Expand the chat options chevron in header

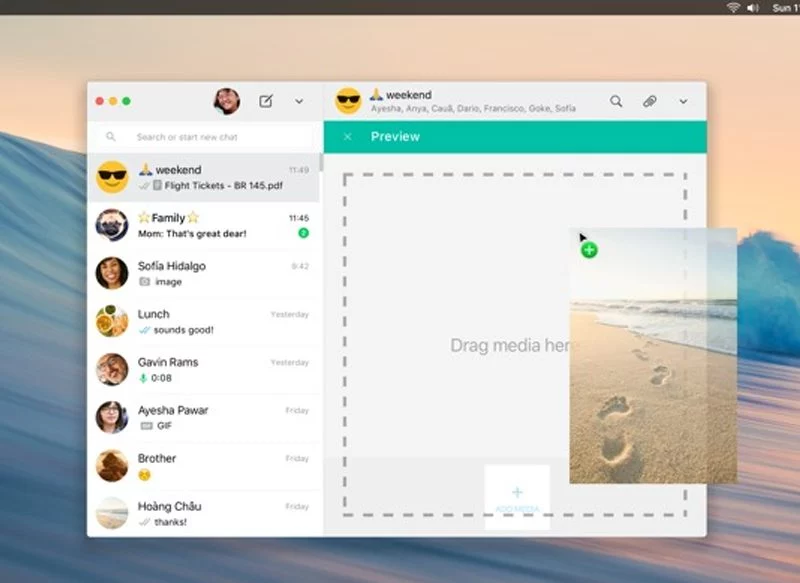point(683,101)
